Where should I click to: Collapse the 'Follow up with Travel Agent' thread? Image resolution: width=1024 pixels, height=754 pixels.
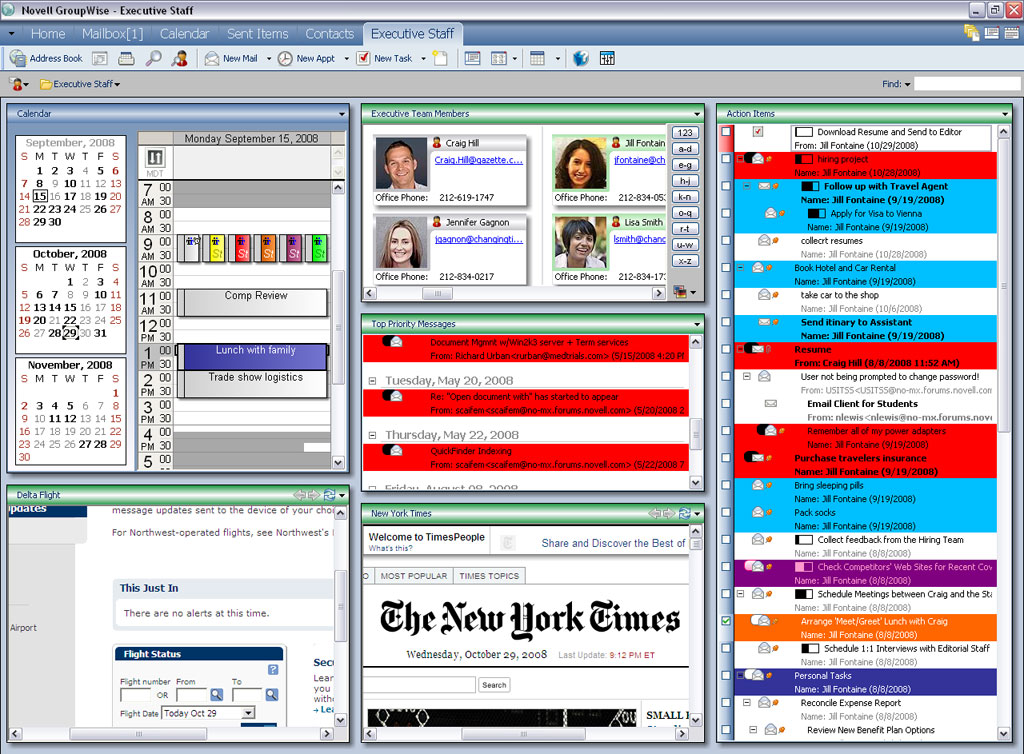click(x=746, y=186)
